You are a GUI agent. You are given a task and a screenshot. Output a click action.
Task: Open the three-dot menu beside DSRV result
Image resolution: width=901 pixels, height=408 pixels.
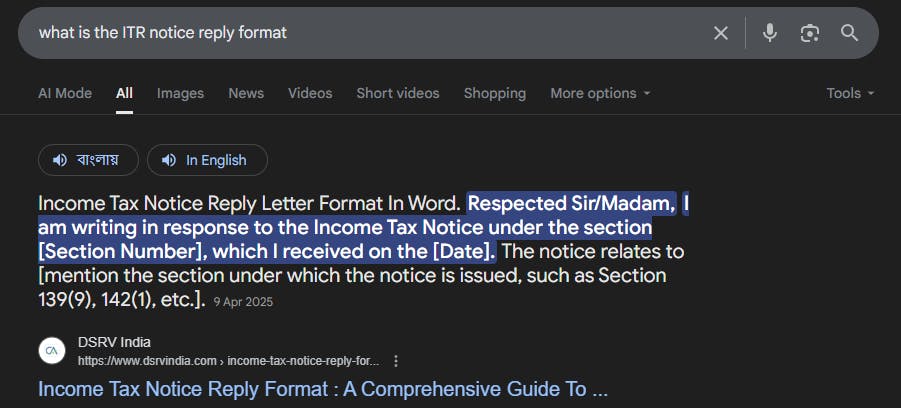pos(397,361)
